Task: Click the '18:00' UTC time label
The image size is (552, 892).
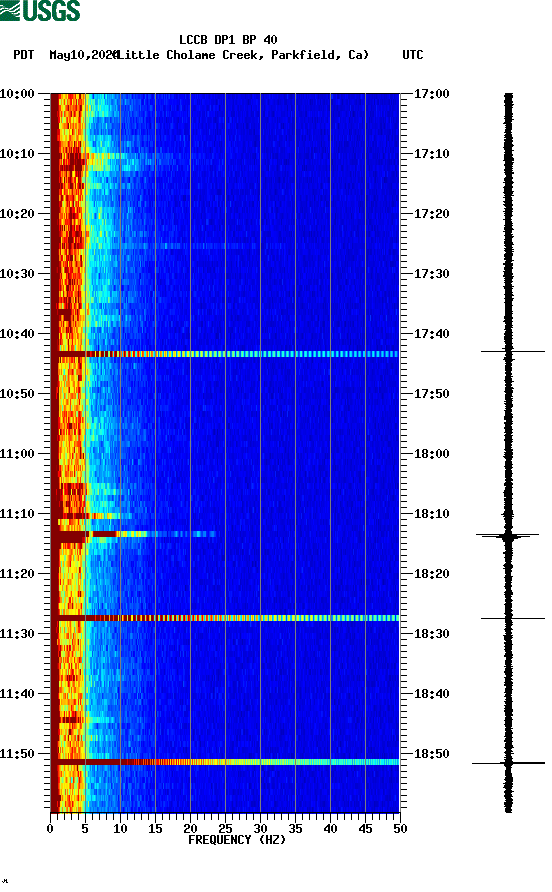Action: coord(431,453)
